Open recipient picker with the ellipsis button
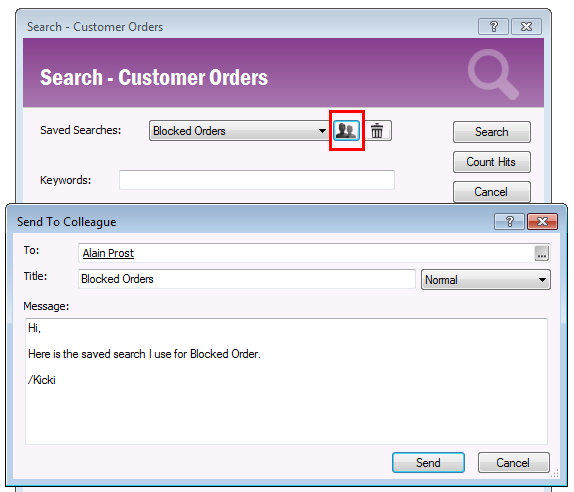Viewport: 574px width, 492px height. [541, 253]
